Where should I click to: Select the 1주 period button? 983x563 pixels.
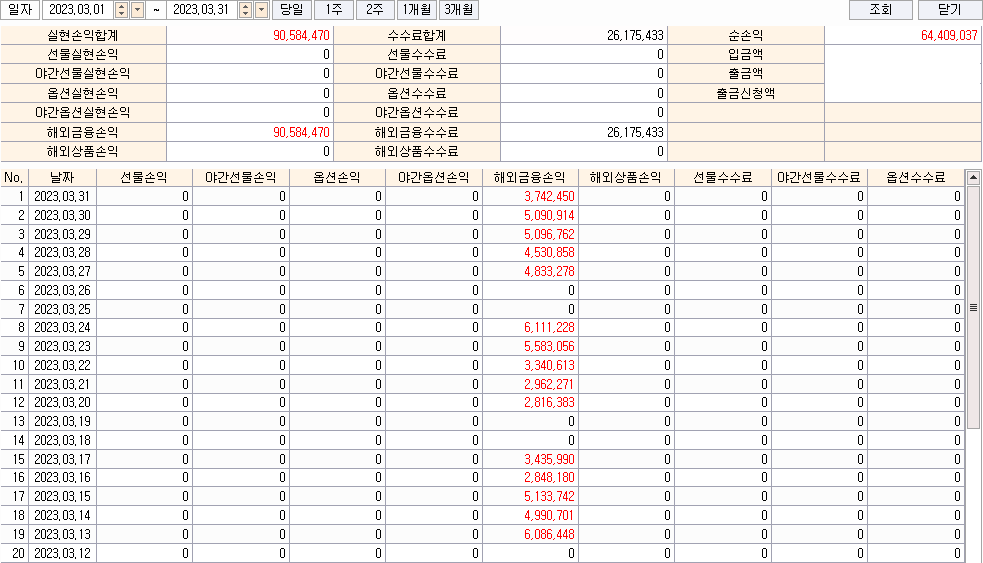[332, 10]
